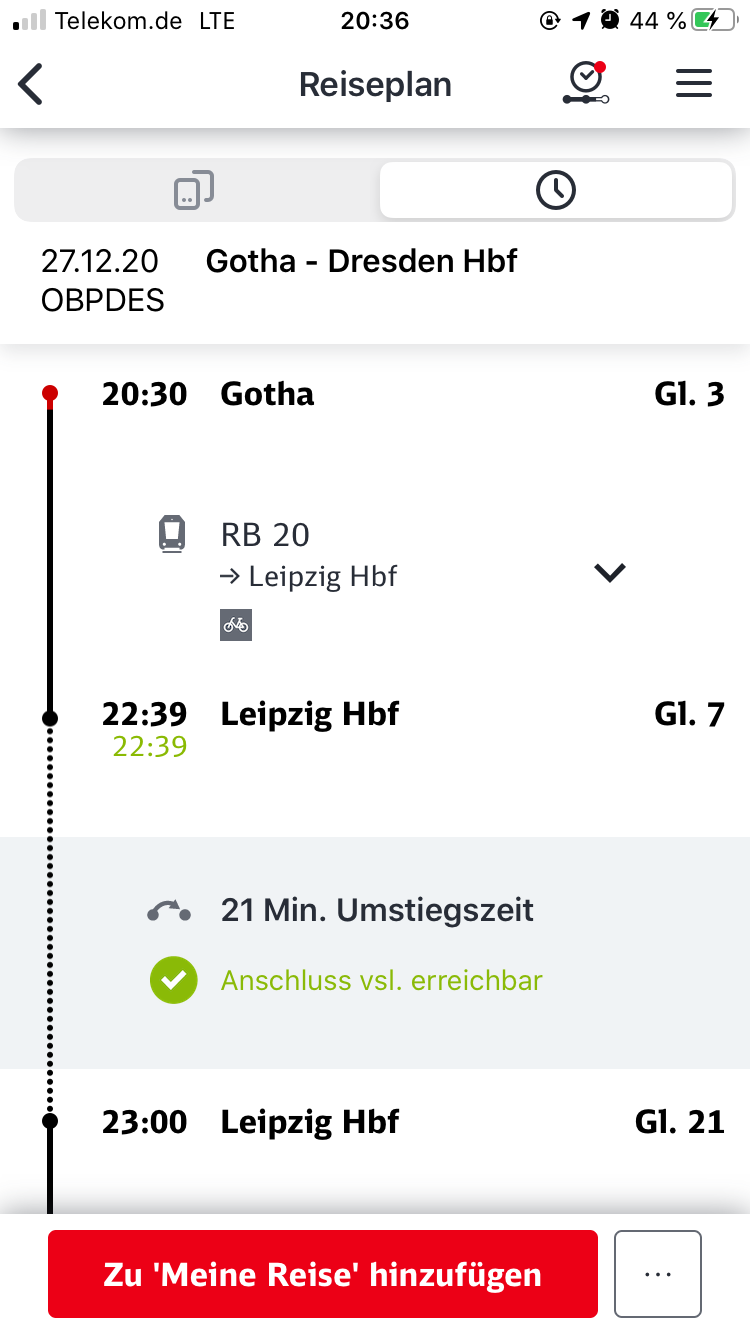Open RB 20 → Leipzig Hbf details
750x1334 pixels.
[309, 555]
